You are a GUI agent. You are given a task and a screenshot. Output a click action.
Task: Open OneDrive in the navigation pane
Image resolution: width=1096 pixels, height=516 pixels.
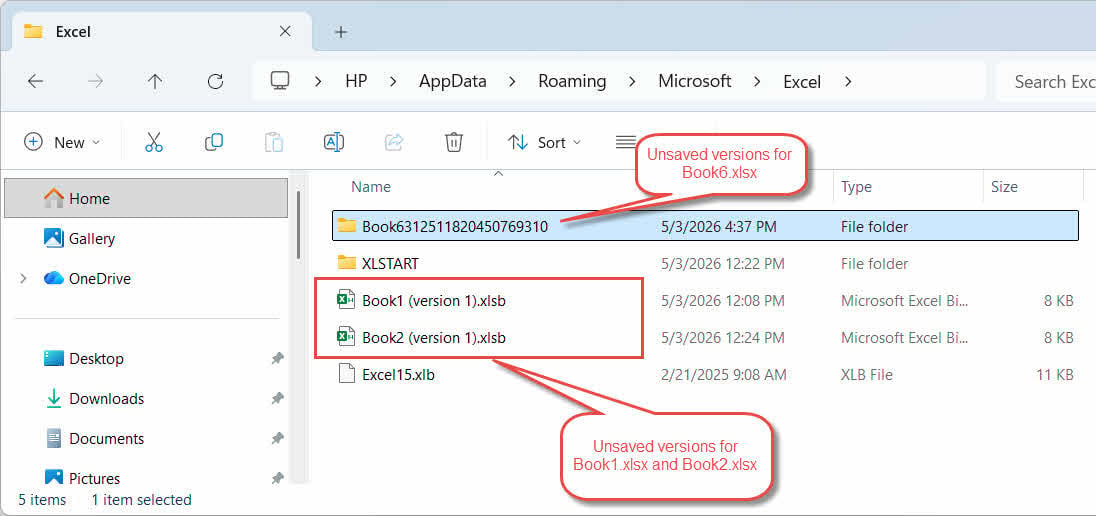(99, 278)
